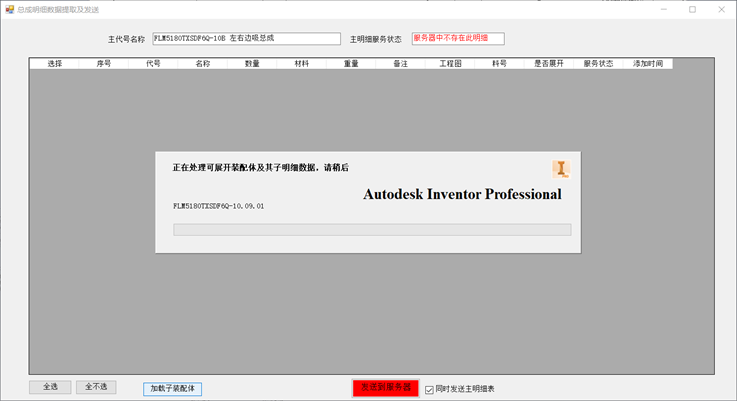
Task: Click the progress bar in the loading dialog
Action: pyautogui.click(x=372, y=230)
